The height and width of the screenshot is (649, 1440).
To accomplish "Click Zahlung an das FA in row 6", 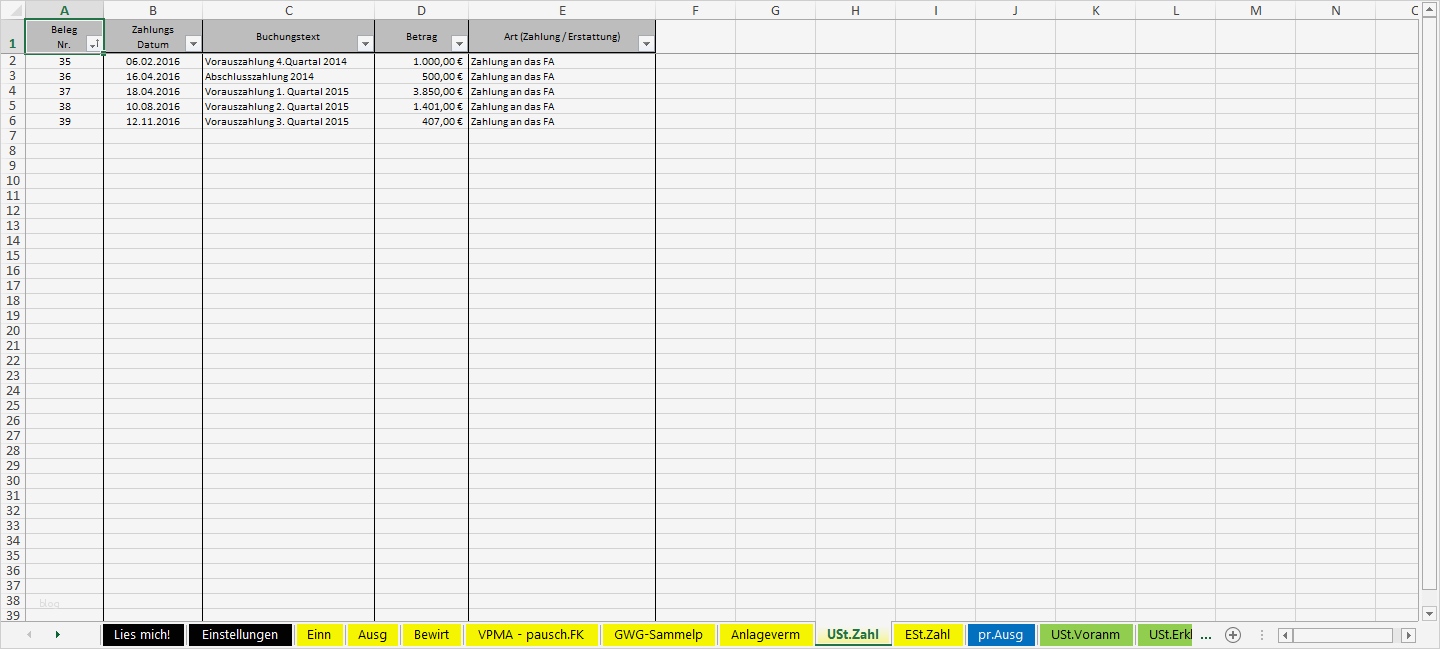I will tap(562, 121).
